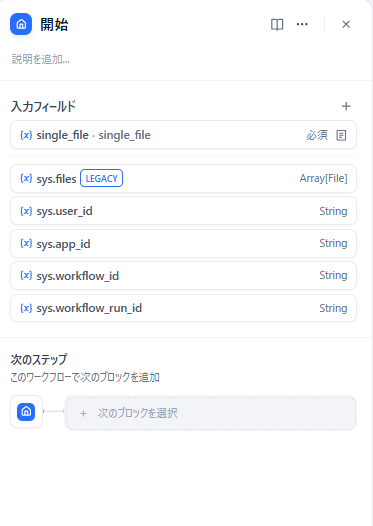Screen dimensions: 373x526
Task: Select the sys.workflow_id variable row
Action: (x=183, y=275)
